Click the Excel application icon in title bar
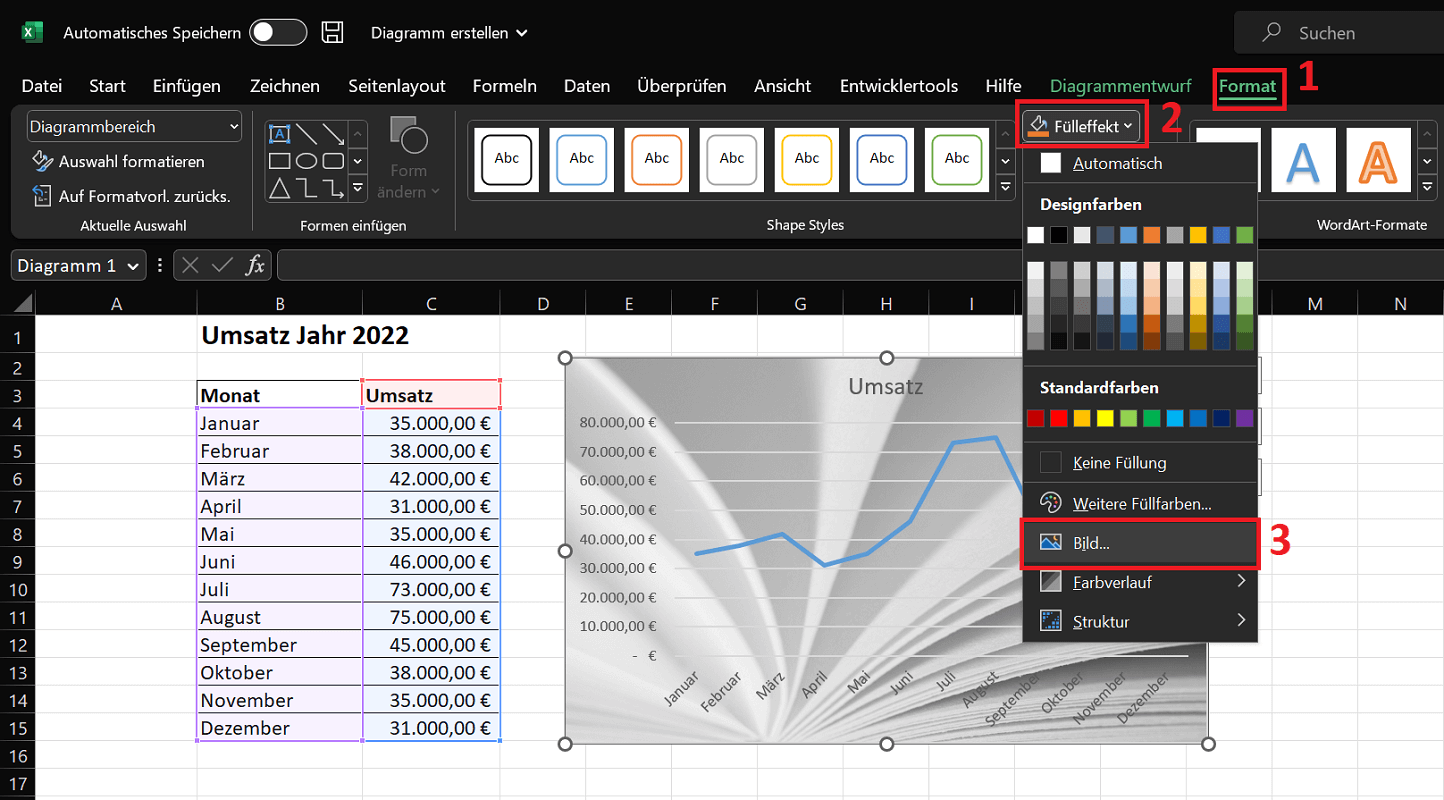The image size is (1444, 800). [32, 33]
